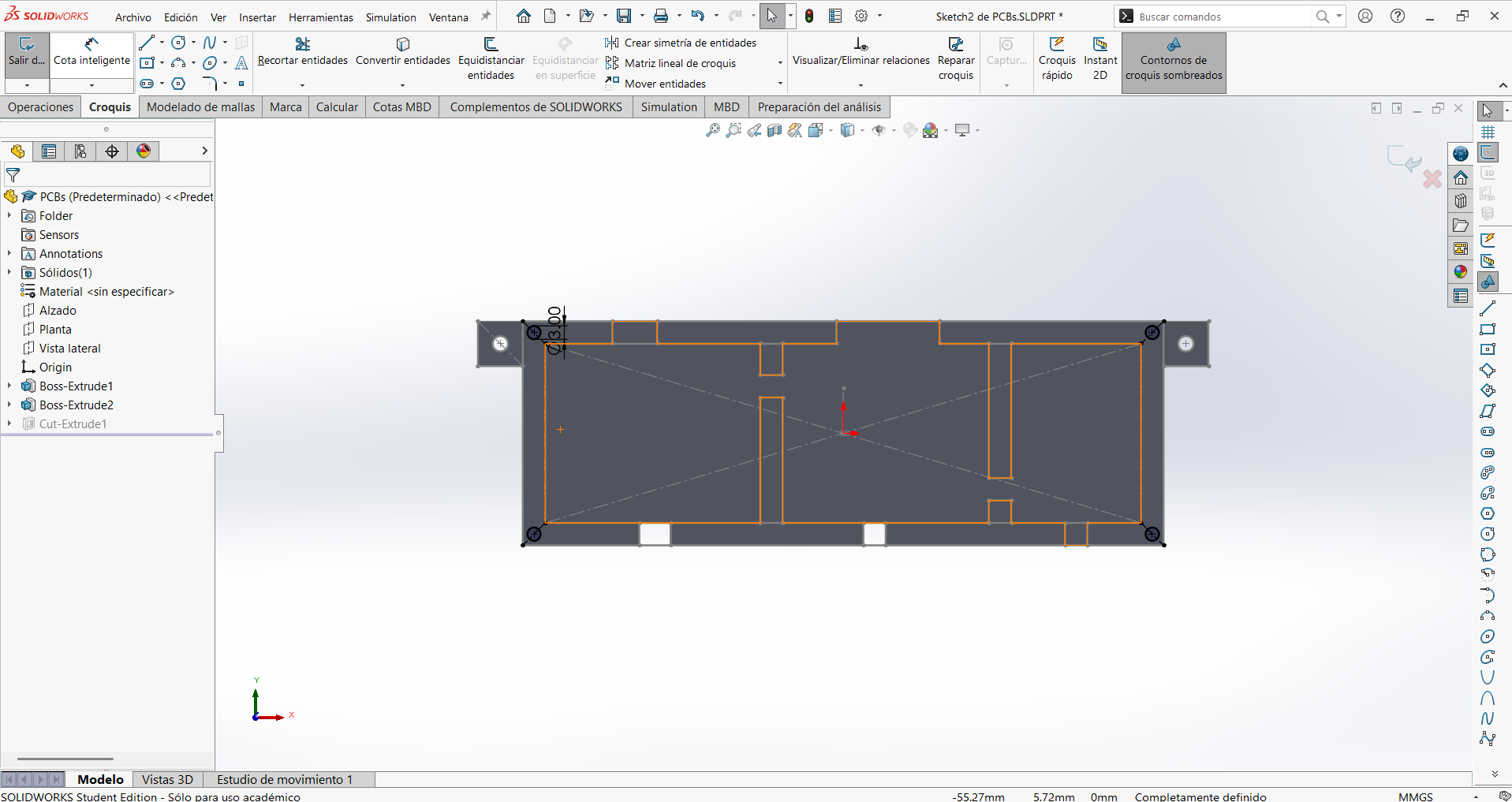
Task: Select the Cota inteligente tool
Action: click(91, 52)
